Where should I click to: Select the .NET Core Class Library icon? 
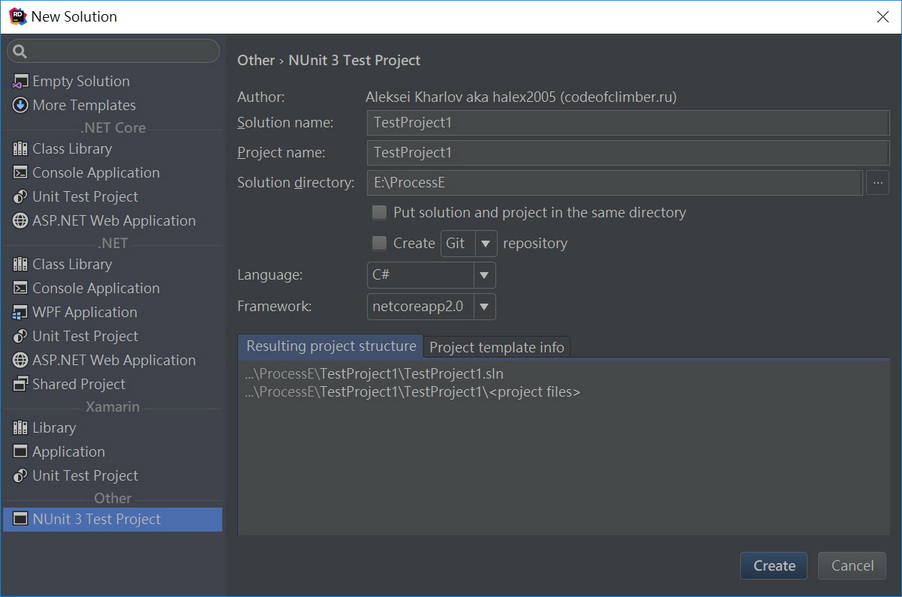click(x=20, y=149)
